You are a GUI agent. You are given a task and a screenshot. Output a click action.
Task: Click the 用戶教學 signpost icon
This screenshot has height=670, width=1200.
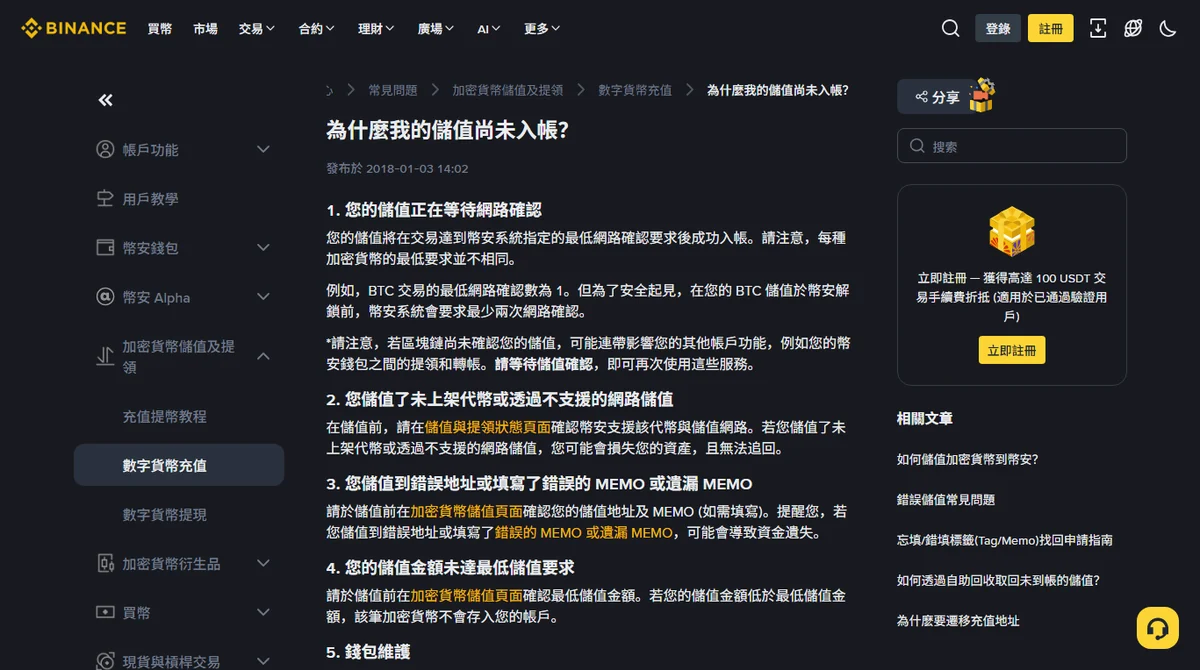point(105,198)
